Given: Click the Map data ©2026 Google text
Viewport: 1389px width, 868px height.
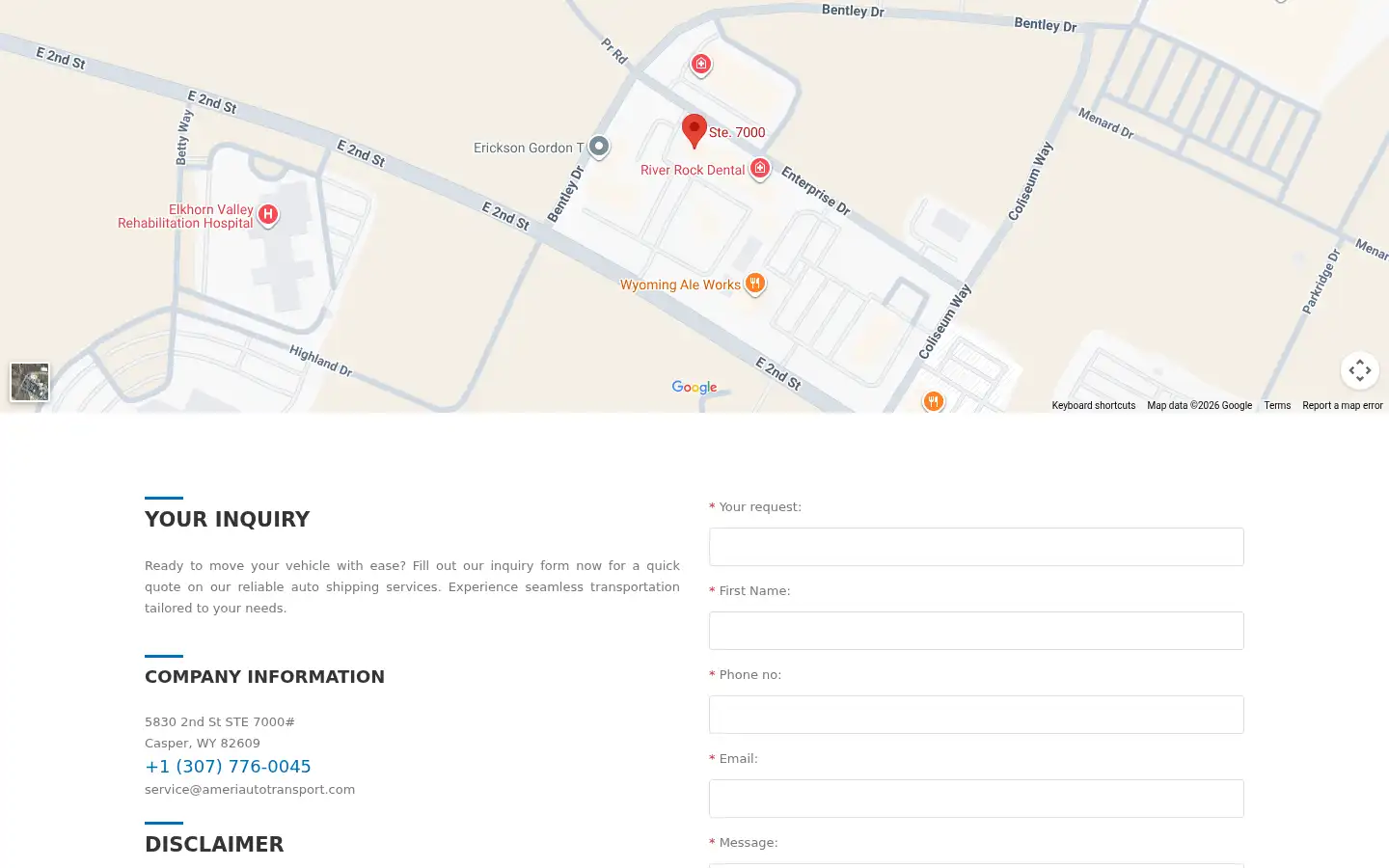Looking at the screenshot, I should 1199,406.
